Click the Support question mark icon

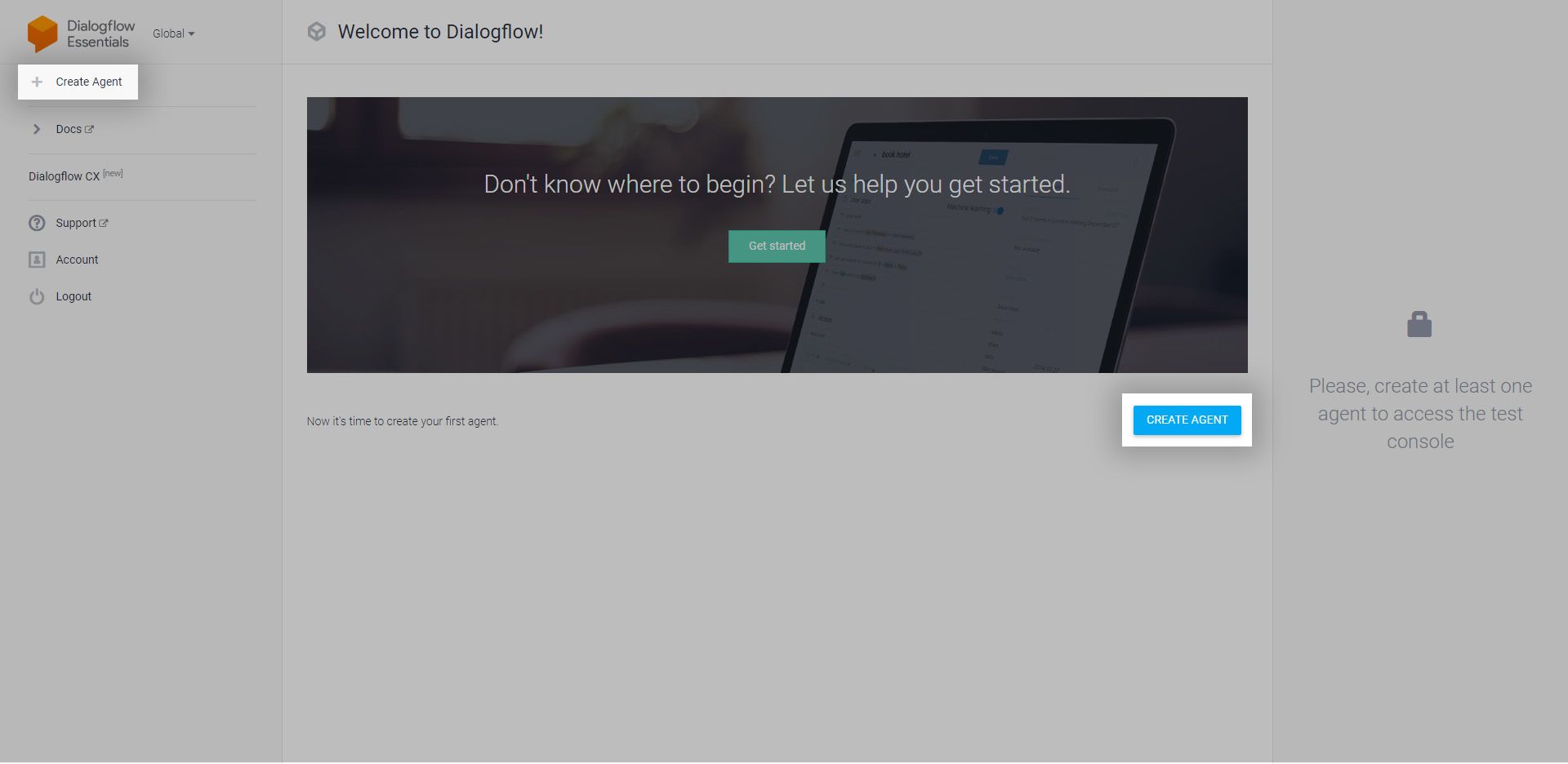point(37,223)
